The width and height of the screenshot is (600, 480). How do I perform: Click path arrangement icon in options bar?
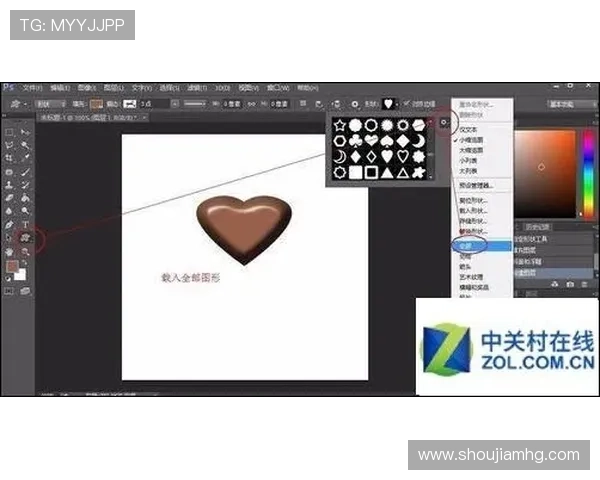(x=336, y=104)
